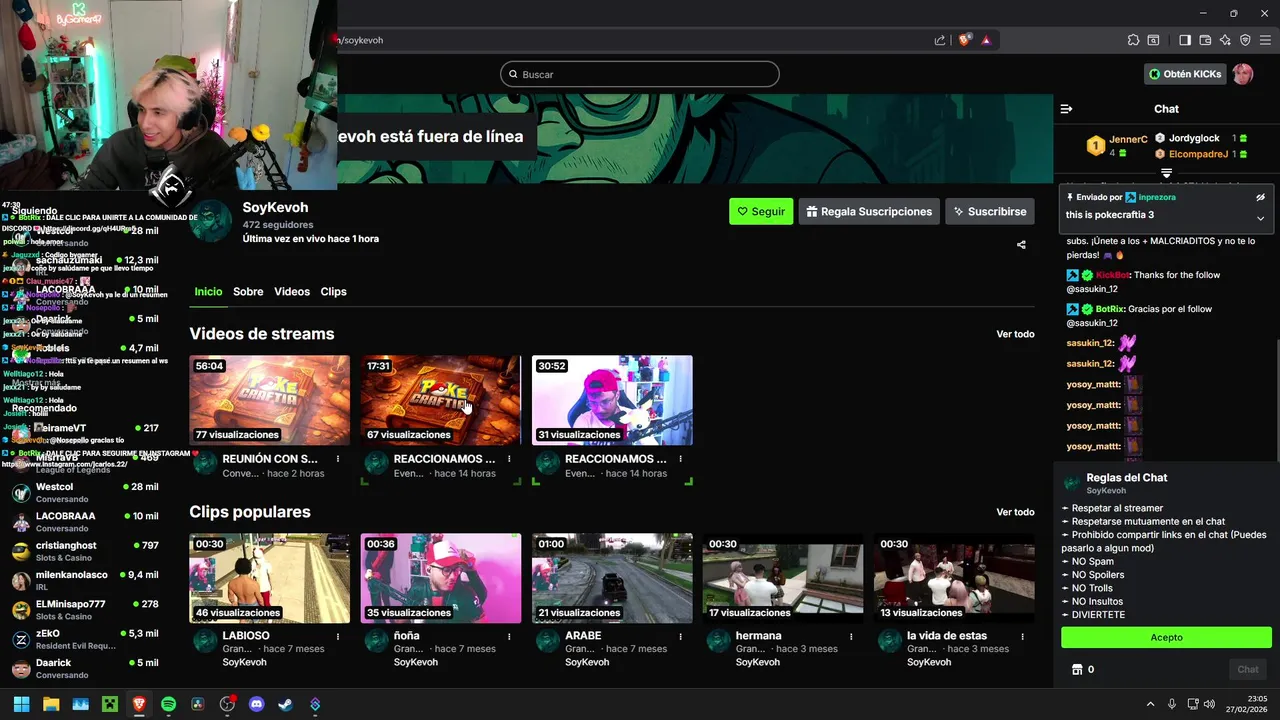Open the 30:52 stream video thumbnail
Screen dimensions: 1280x720
[x=612, y=400]
